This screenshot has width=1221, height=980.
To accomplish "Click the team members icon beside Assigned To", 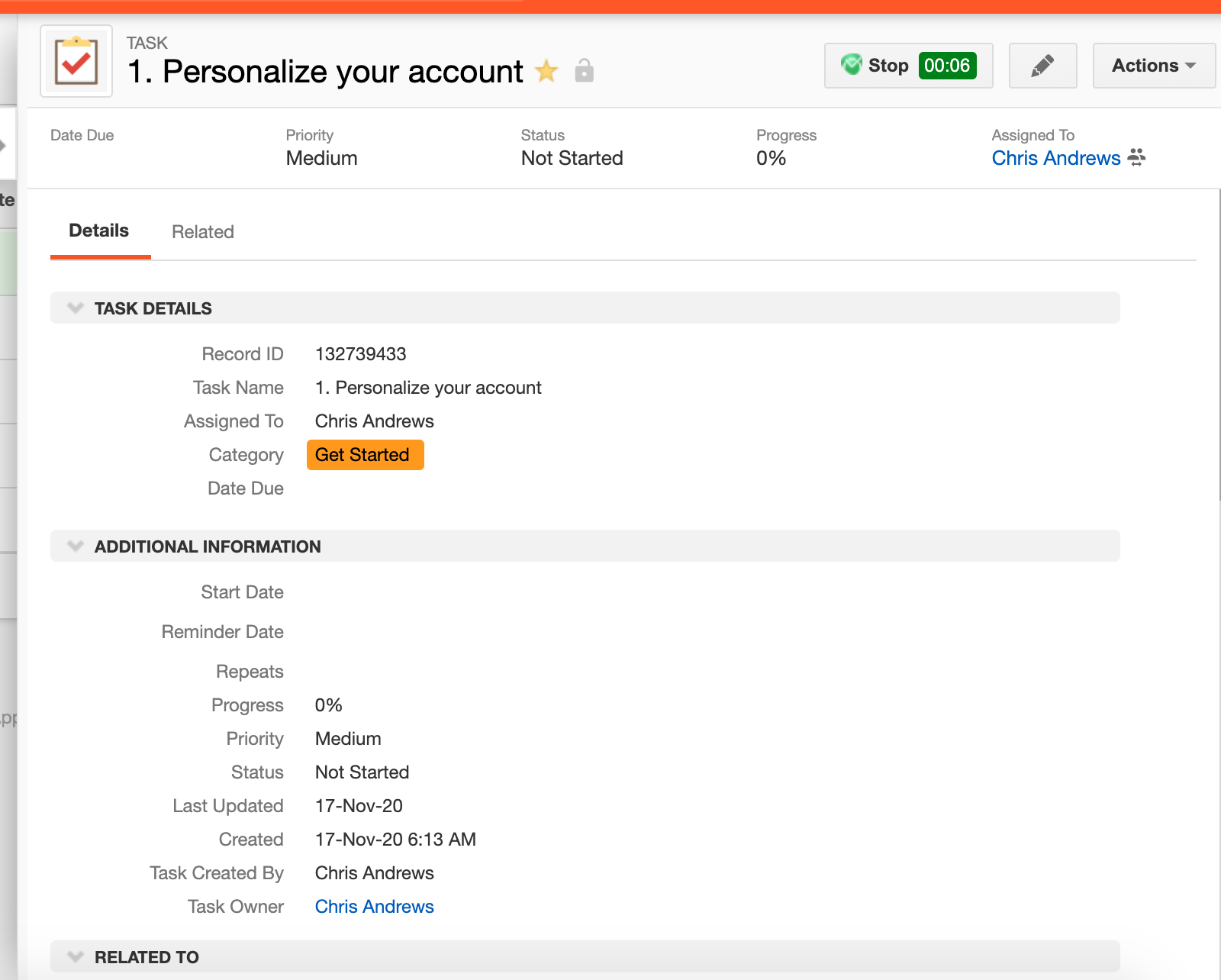I will pyautogui.click(x=1136, y=157).
